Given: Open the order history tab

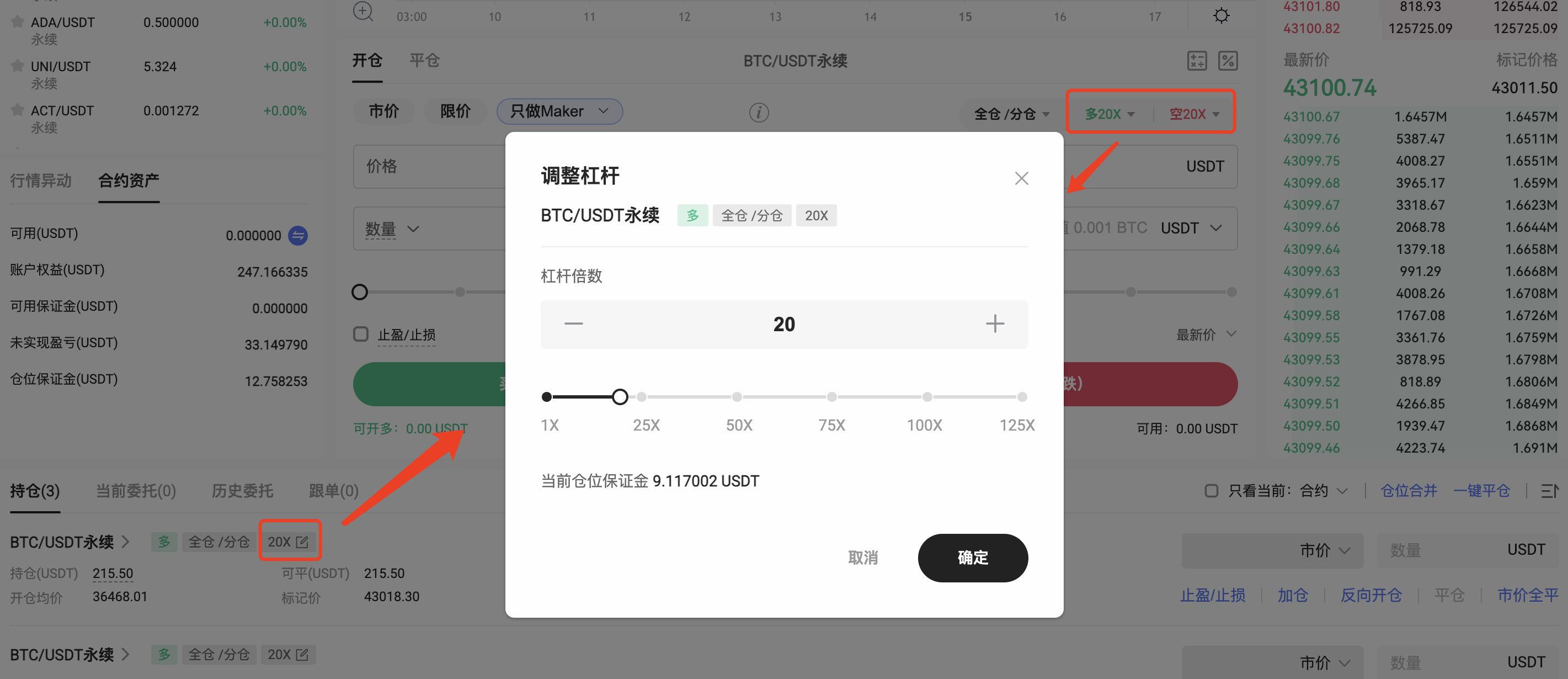Looking at the screenshot, I should [242, 491].
